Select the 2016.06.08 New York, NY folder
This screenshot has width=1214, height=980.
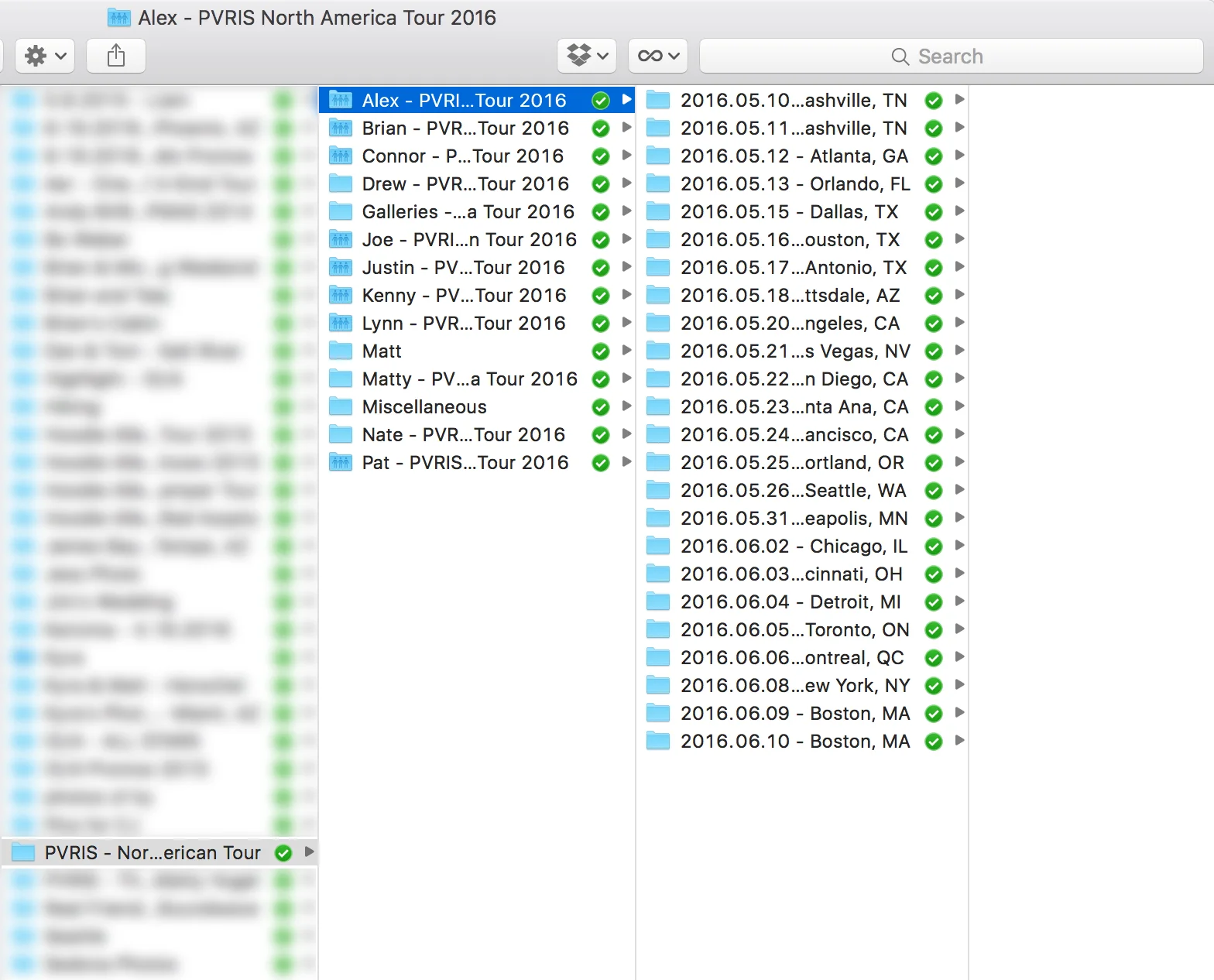(802, 685)
